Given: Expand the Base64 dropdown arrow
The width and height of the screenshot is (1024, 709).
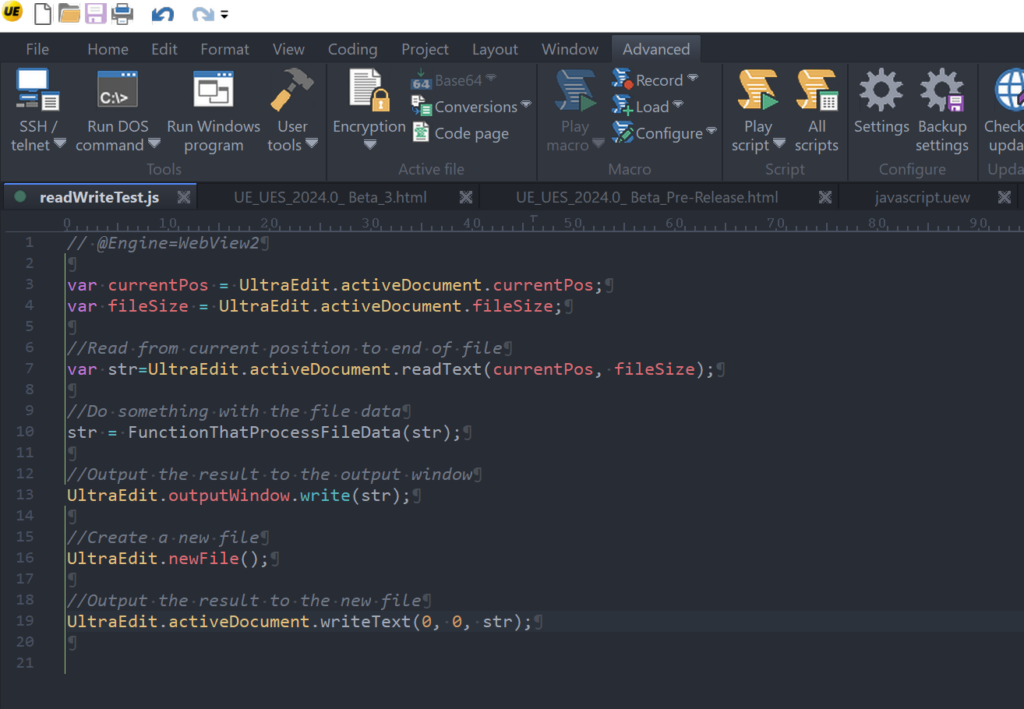Looking at the screenshot, I should pos(490,78).
